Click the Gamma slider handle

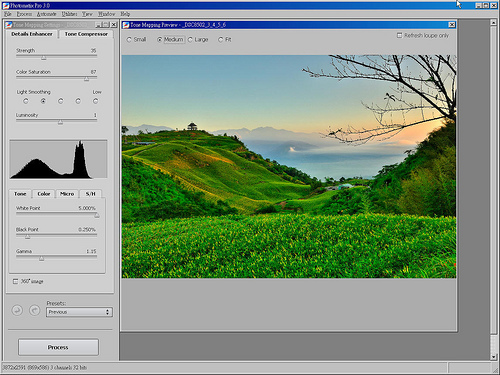click(x=41, y=258)
